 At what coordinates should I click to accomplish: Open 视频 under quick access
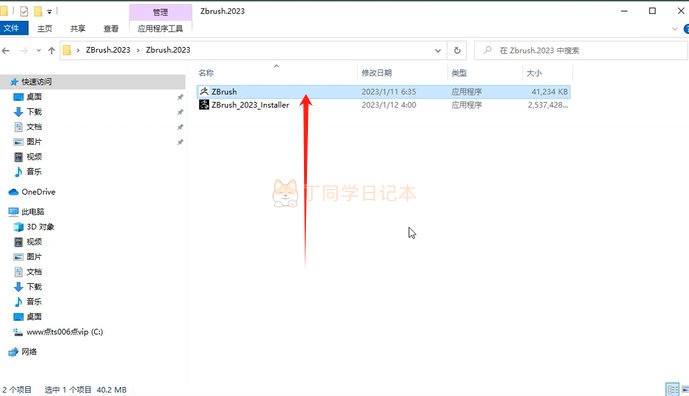point(34,156)
